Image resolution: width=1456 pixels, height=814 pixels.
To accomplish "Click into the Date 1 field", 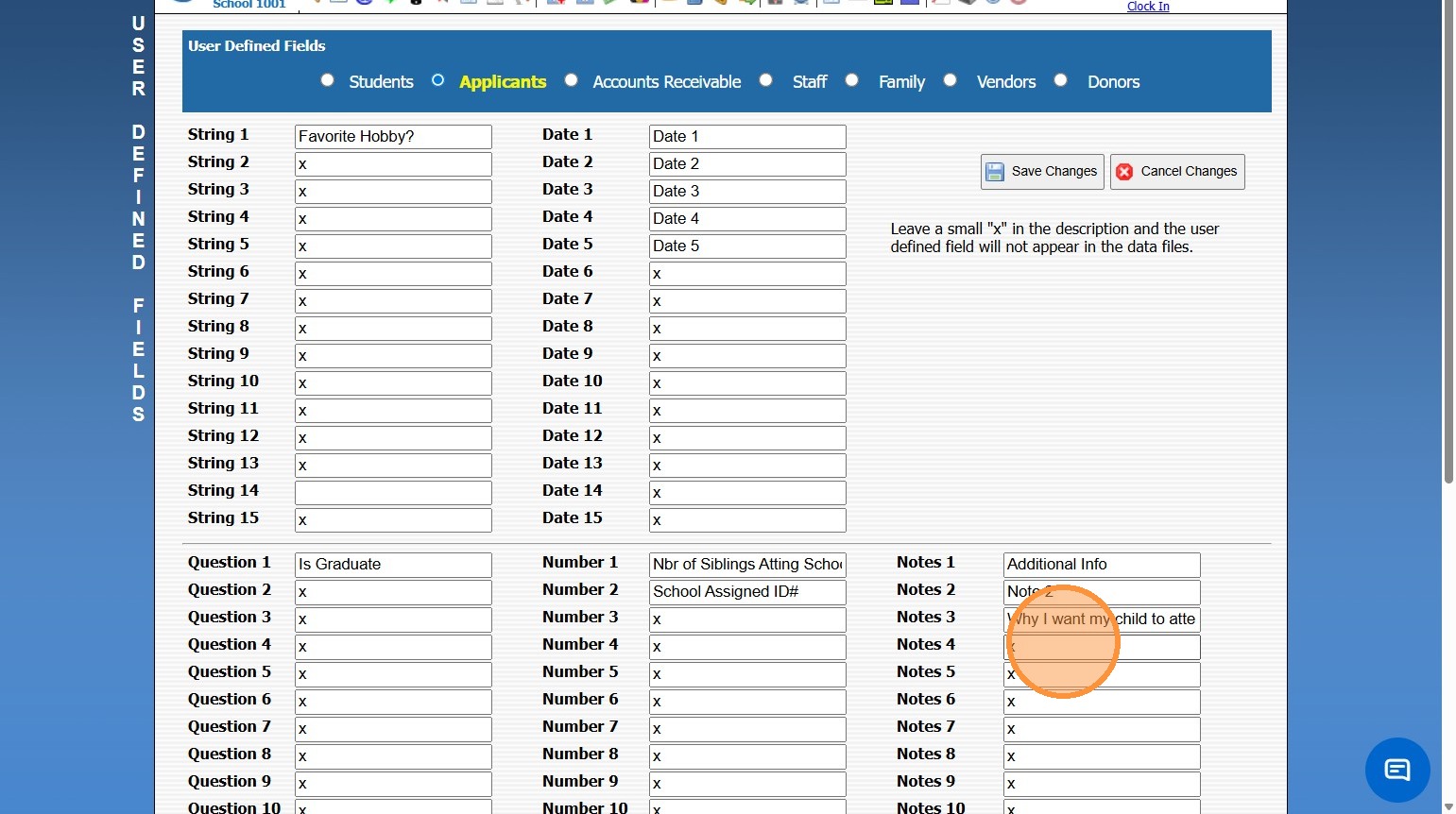I will point(747,137).
